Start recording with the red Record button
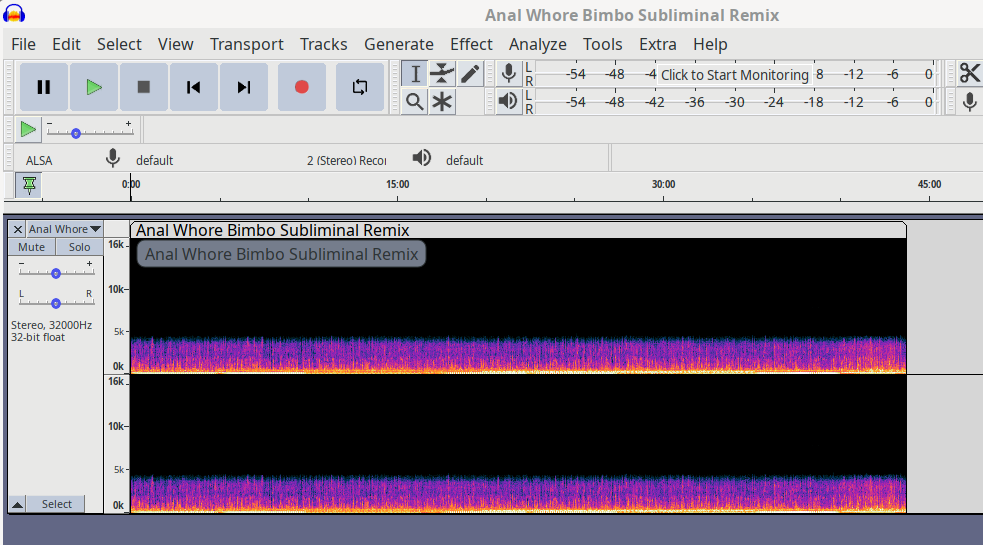This screenshot has height=545, width=983. [x=302, y=87]
